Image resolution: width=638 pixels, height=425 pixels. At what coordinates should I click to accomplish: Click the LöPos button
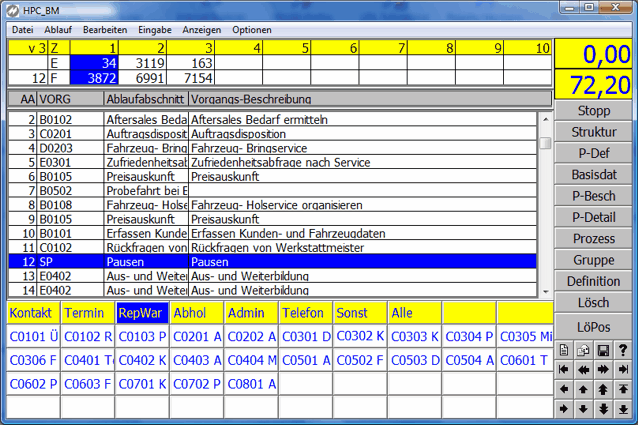click(594, 326)
